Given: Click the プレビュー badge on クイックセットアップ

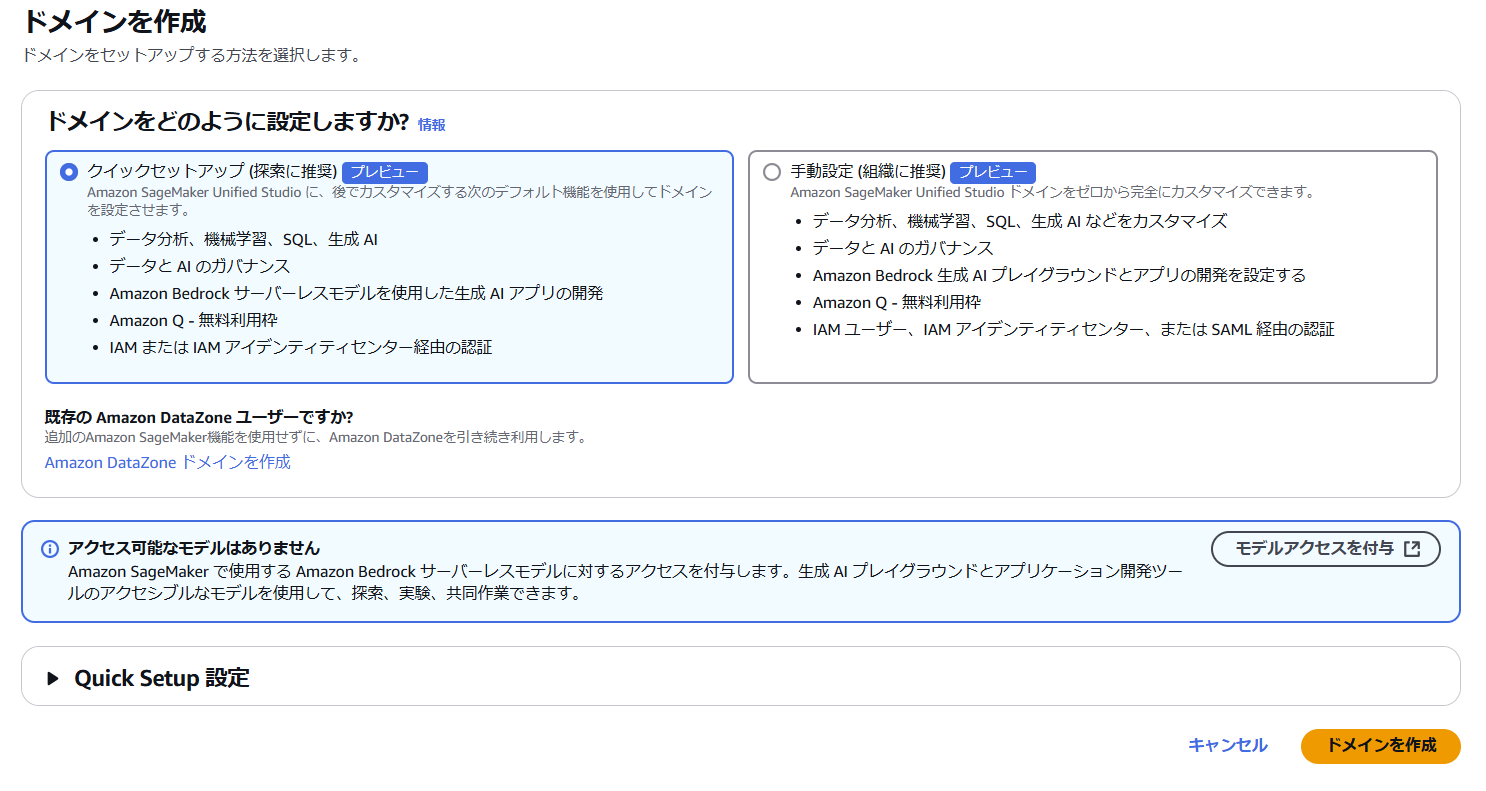Looking at the screenshot, I should pyautogui.click(x=385, y=172).
